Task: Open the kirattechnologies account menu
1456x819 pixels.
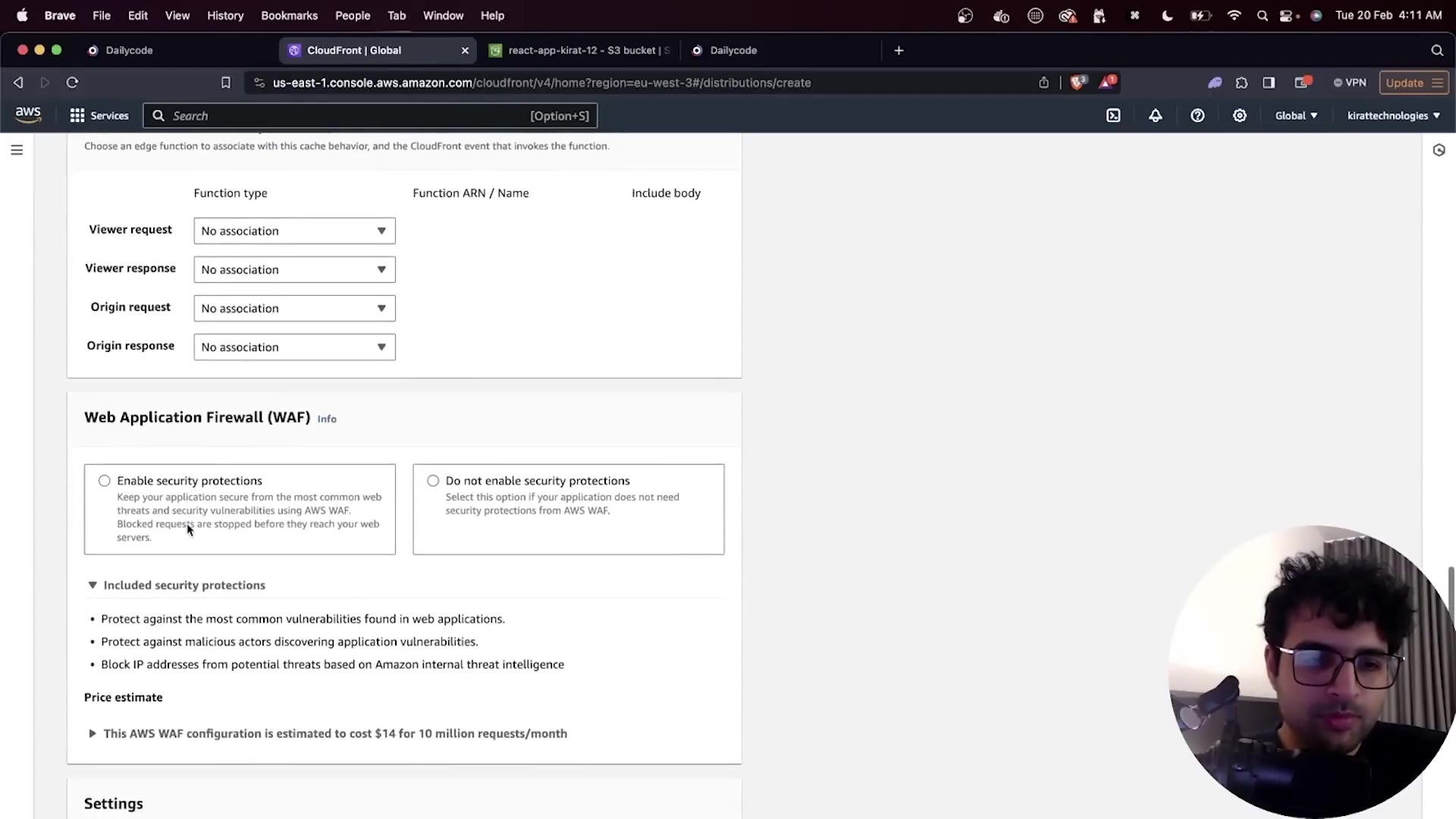Action: [1393, 115]
